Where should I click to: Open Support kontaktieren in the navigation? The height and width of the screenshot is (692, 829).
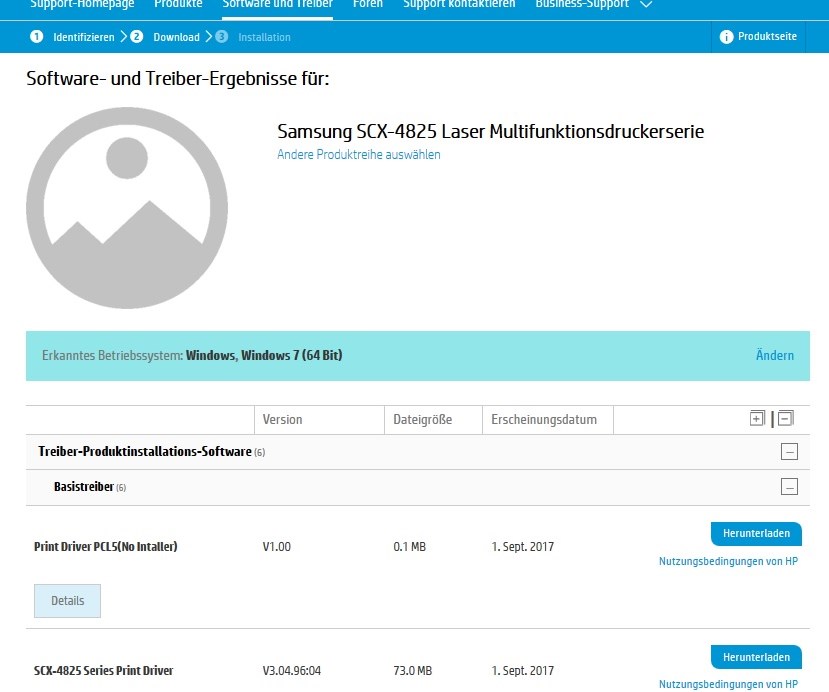point(459,4)
